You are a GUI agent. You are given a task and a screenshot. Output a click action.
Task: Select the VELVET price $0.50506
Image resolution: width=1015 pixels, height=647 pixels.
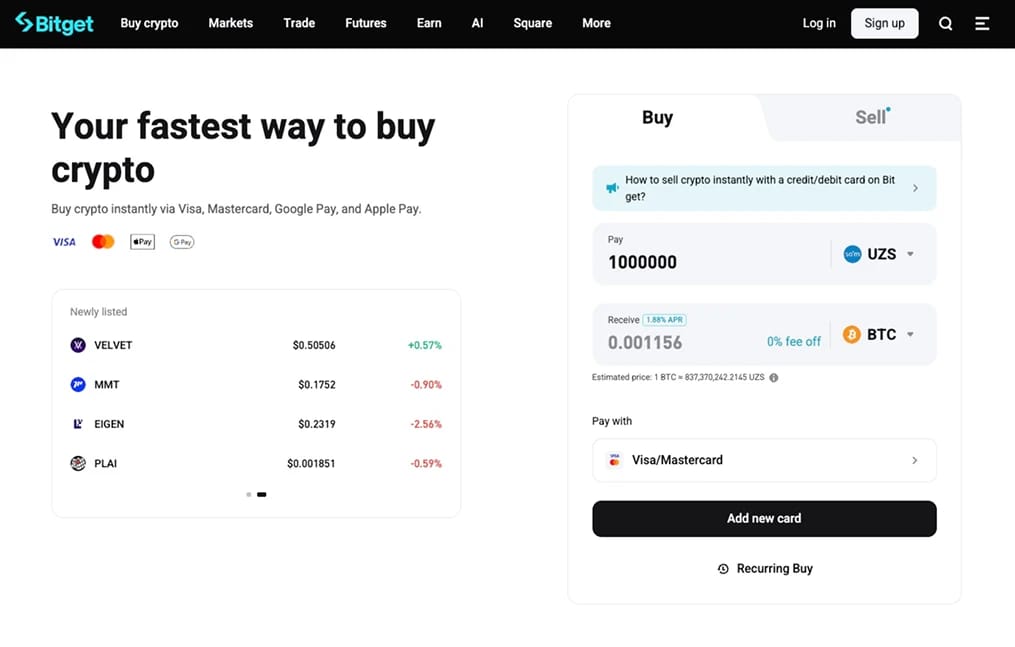coord(314,345)
